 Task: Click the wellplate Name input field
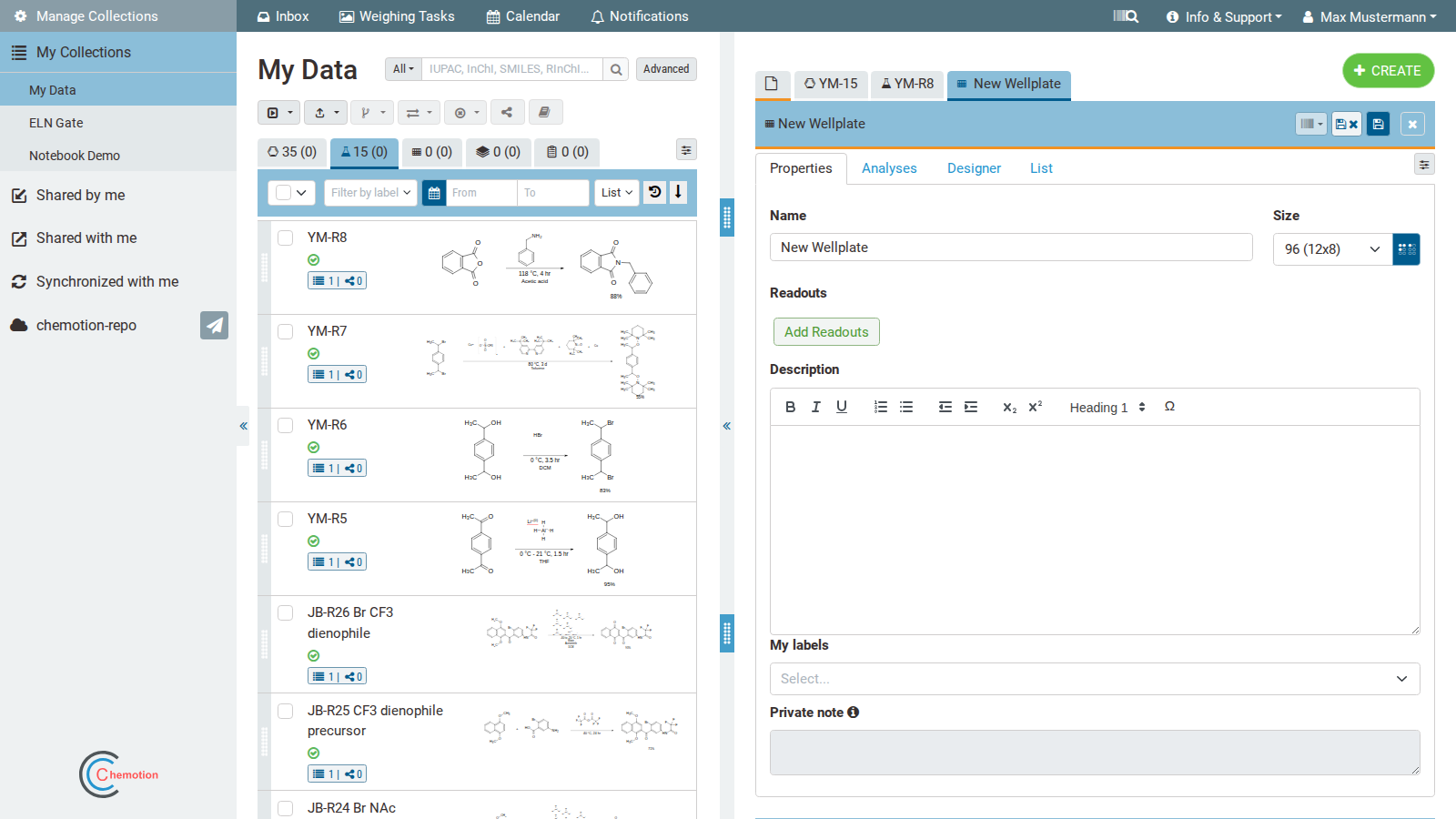tap(1011, 248)
